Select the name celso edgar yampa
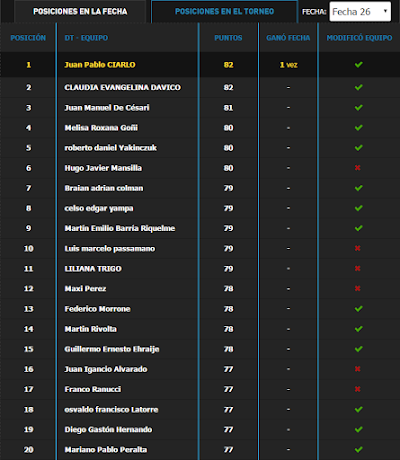 tap(99, 208)
